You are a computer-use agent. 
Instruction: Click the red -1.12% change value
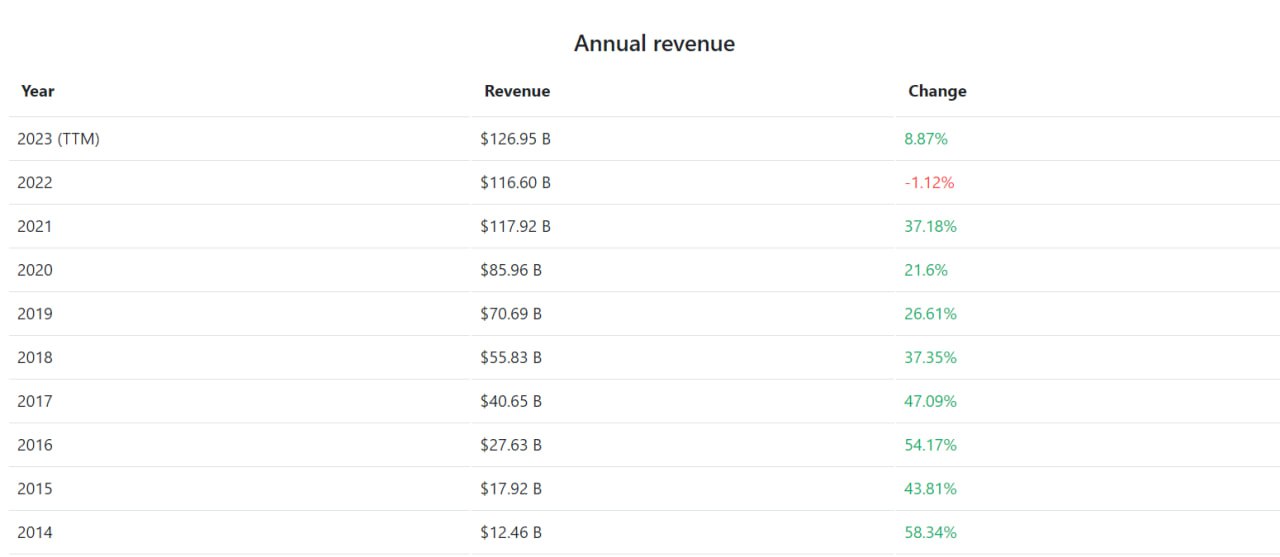[929, 183]
